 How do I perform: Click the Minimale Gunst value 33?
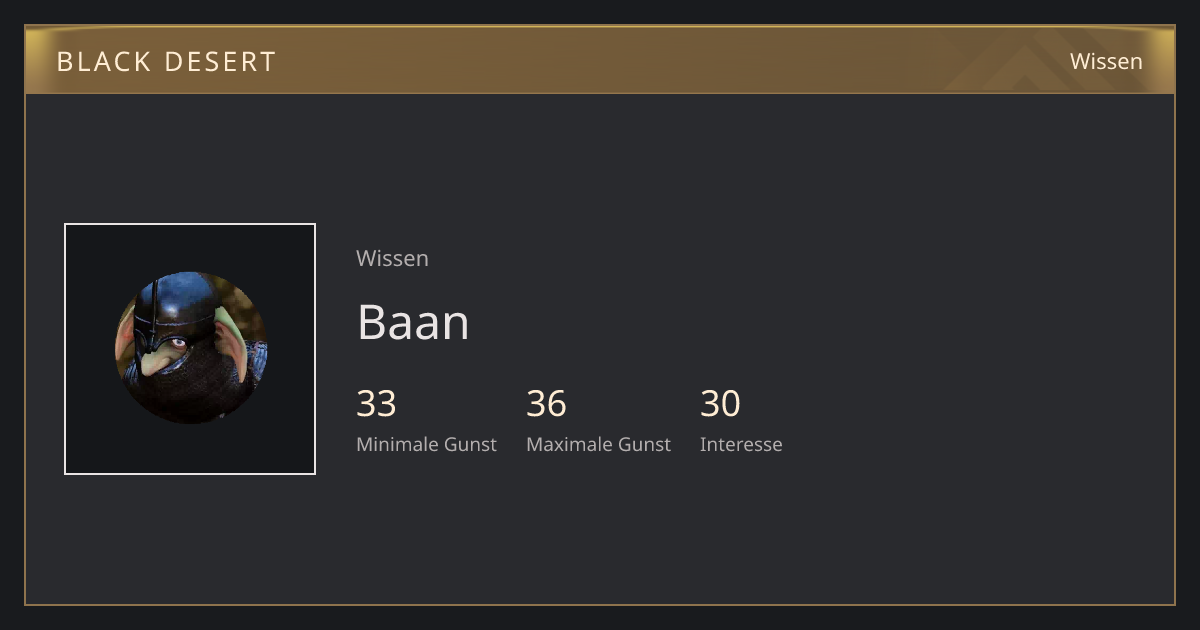click(376, 404)
